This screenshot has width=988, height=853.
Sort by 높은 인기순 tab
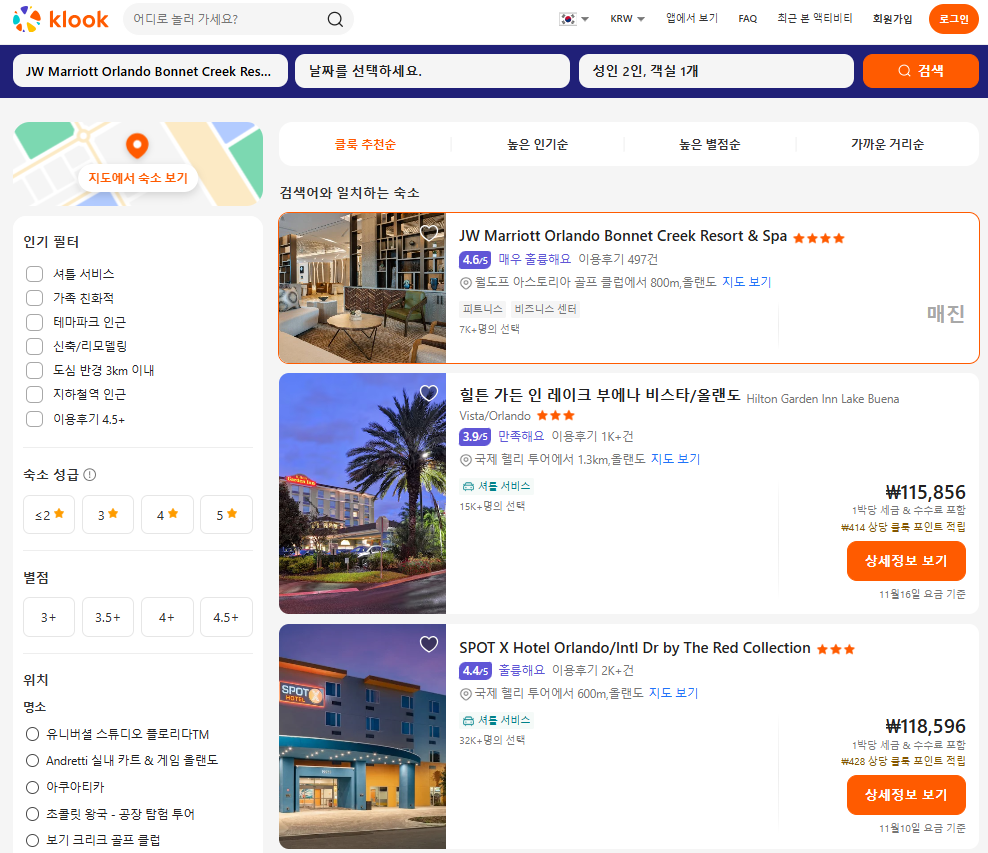[x=537, y=144]
